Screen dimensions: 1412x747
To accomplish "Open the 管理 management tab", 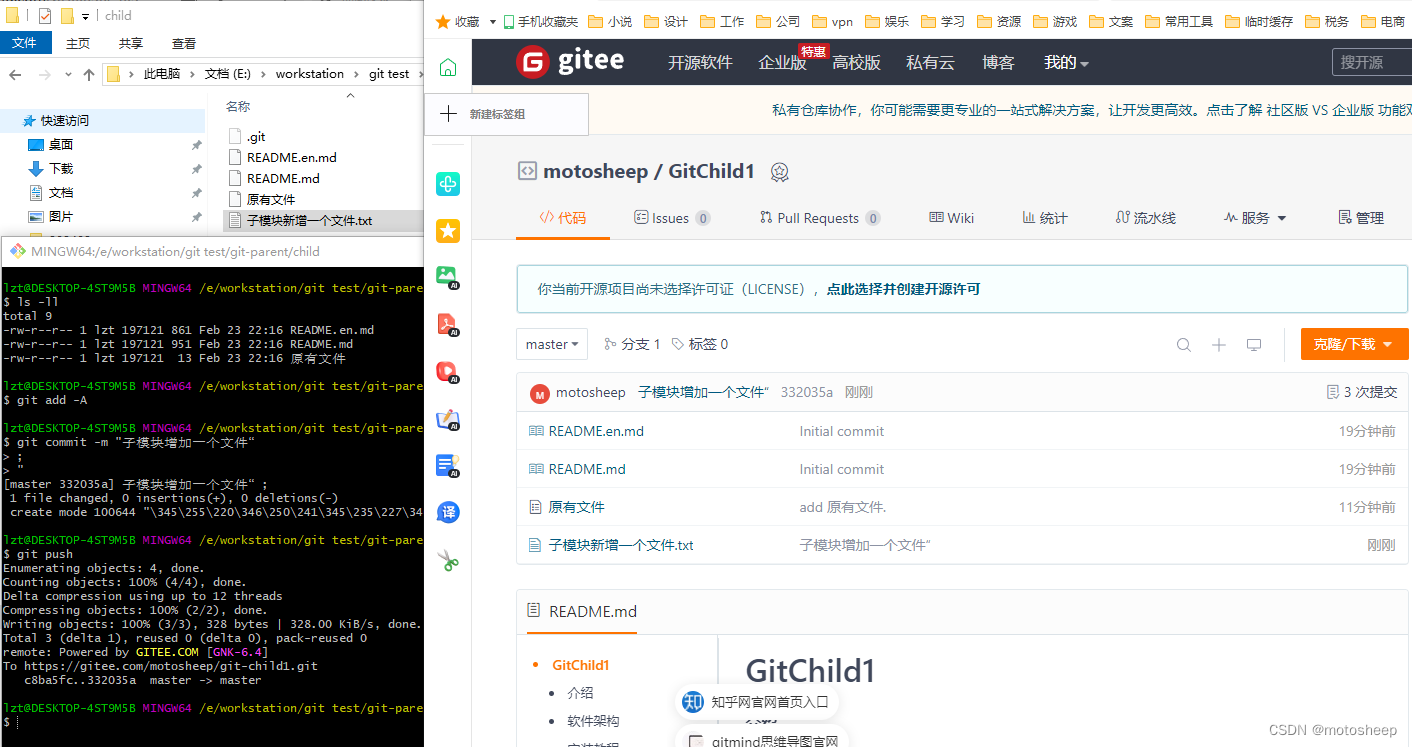I will (1361, 218).
